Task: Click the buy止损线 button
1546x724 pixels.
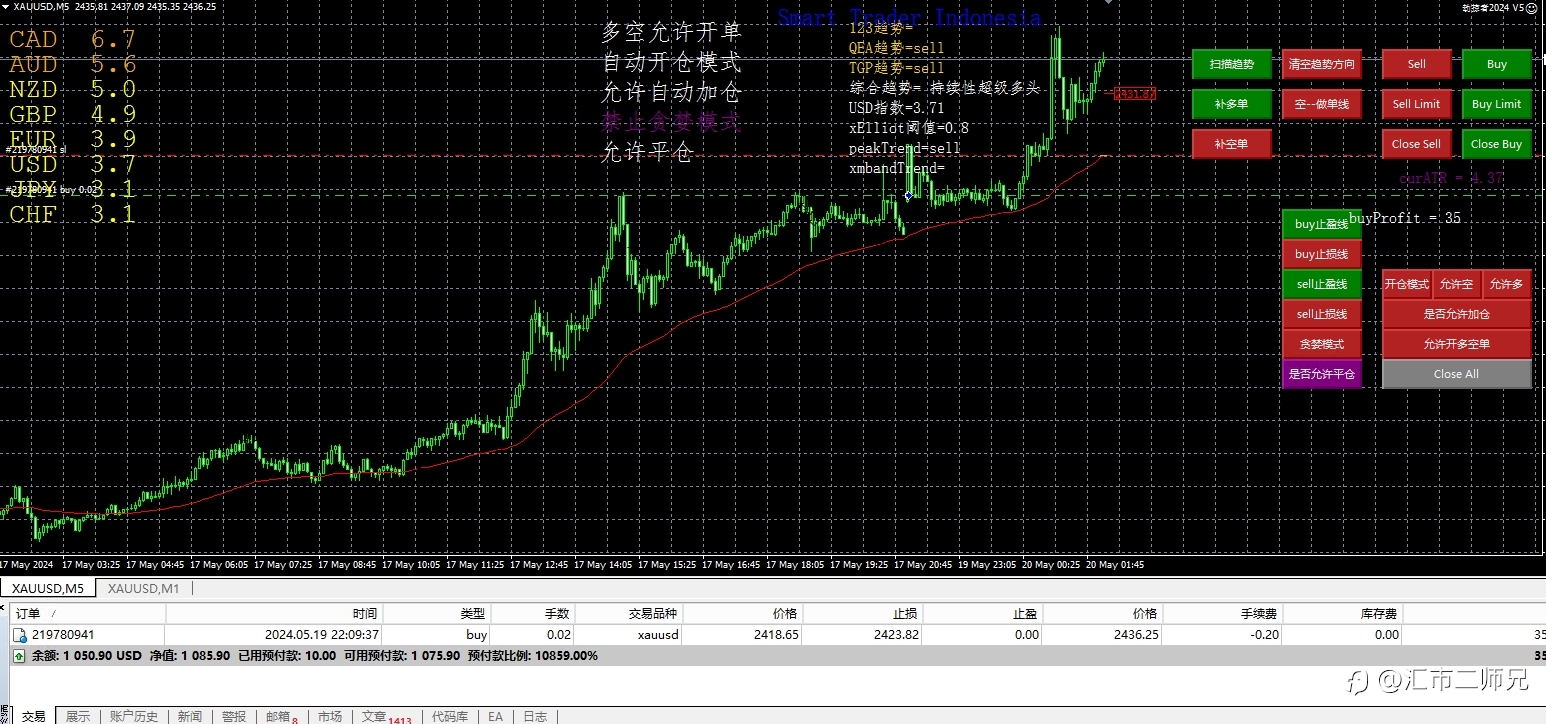Action: (x=1322, y=254)
